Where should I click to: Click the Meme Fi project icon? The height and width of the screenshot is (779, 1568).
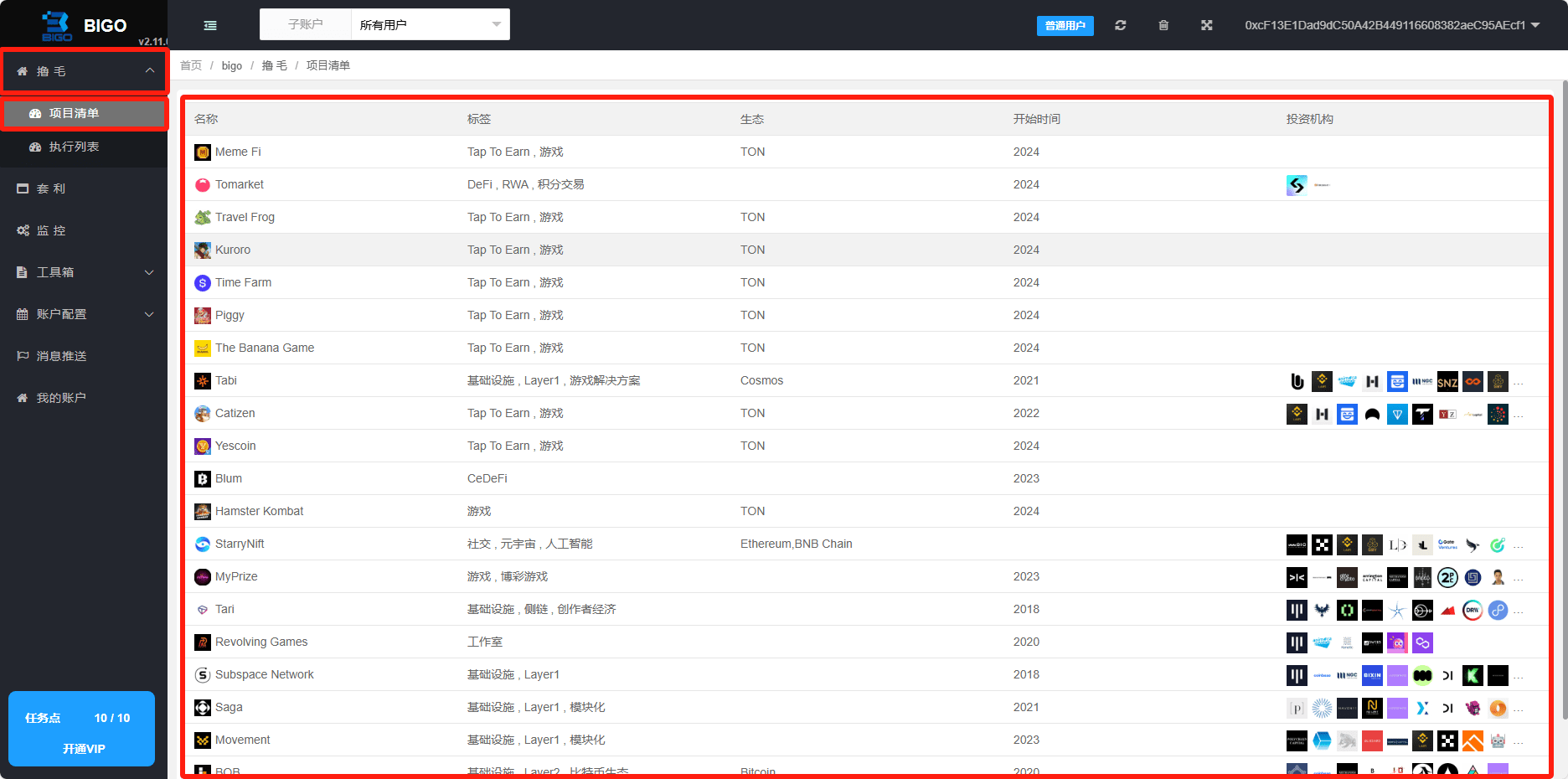203,152
